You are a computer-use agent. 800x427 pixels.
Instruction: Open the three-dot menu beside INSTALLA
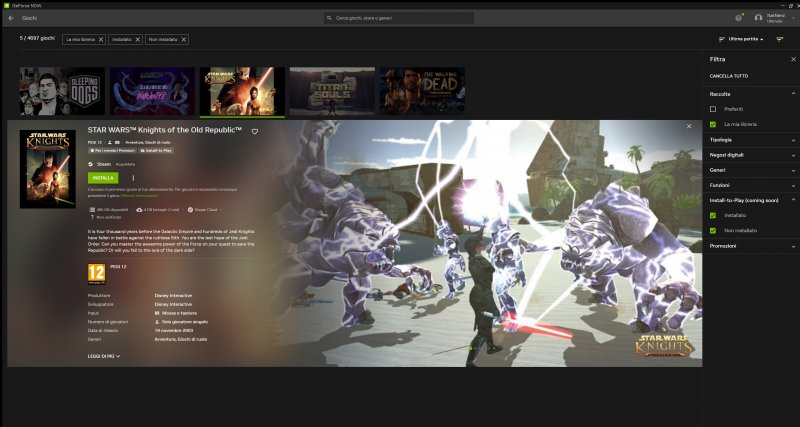point(133,177)
